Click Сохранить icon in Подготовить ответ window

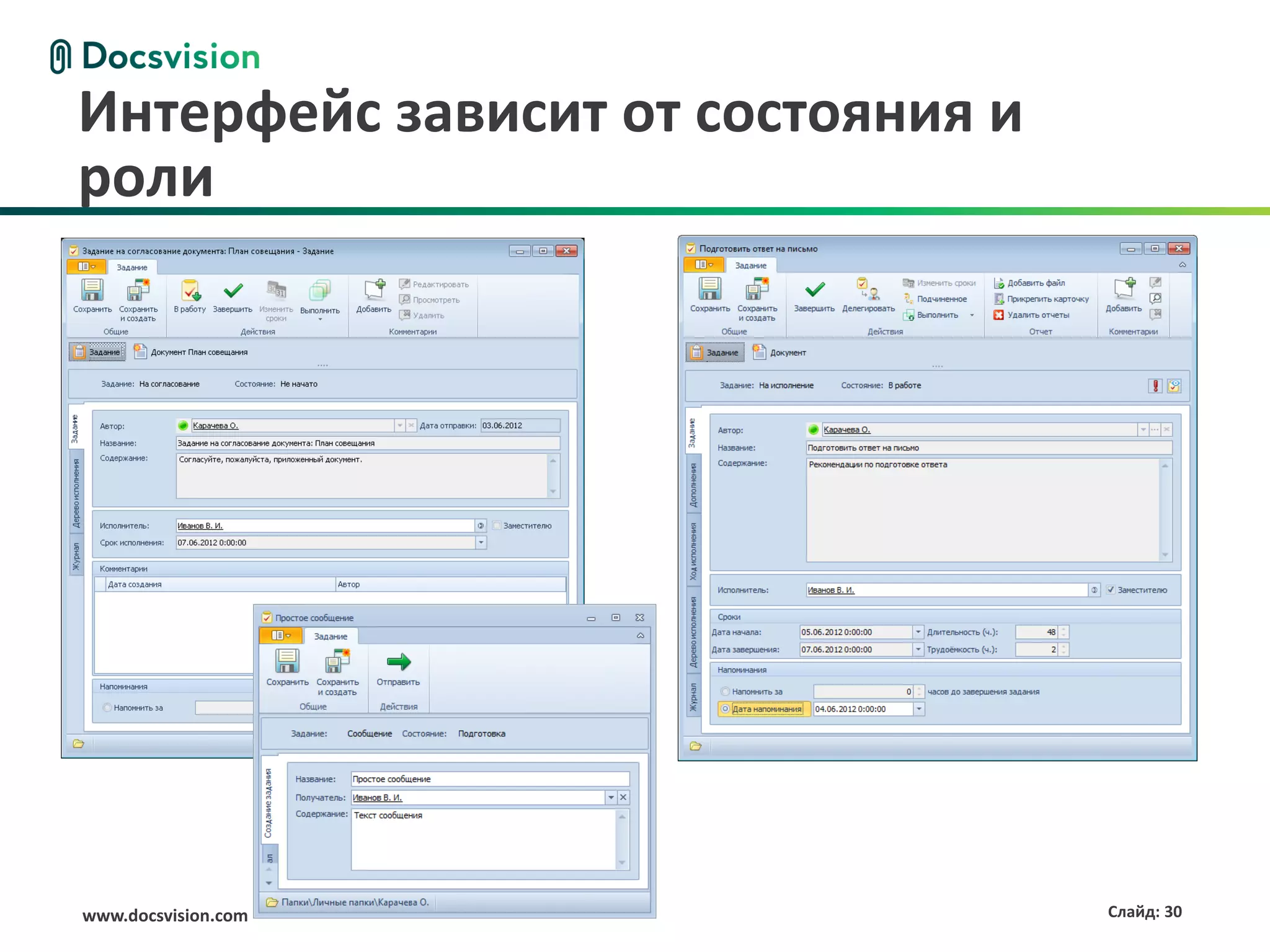[710, 289]
